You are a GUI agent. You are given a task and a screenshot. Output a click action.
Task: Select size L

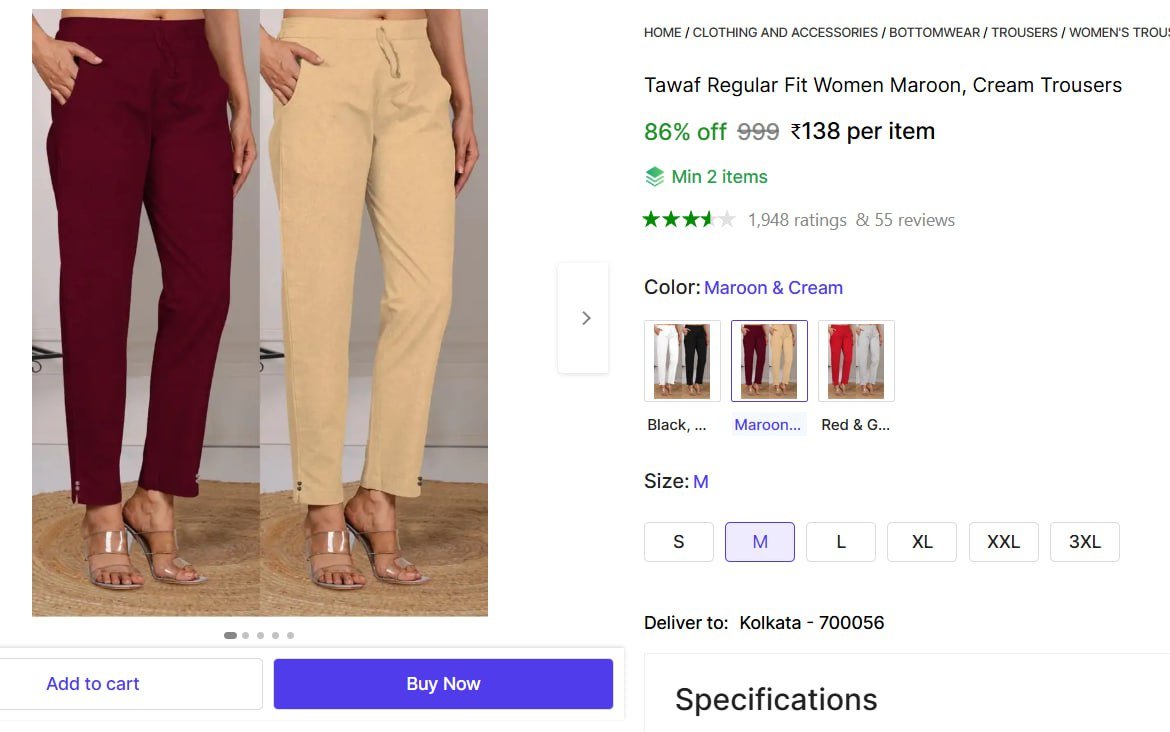coord(840,541)
